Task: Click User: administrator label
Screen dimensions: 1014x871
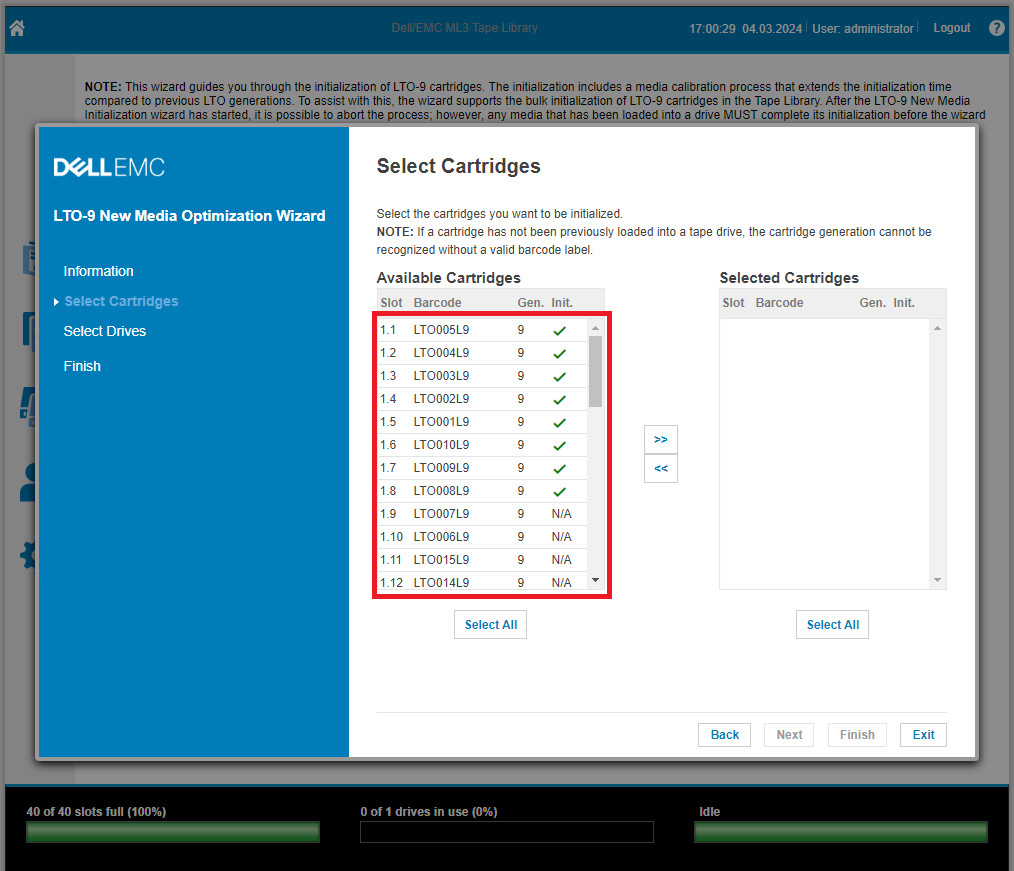Action: (863, 28)
